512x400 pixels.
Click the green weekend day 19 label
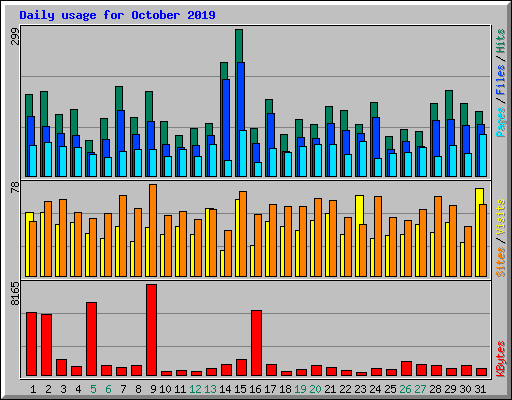300,389
